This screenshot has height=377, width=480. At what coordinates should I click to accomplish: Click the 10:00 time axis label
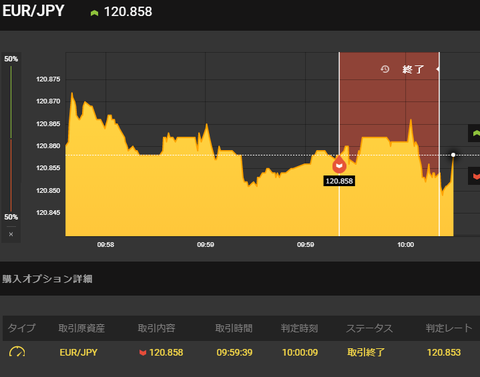pos(406,245)
